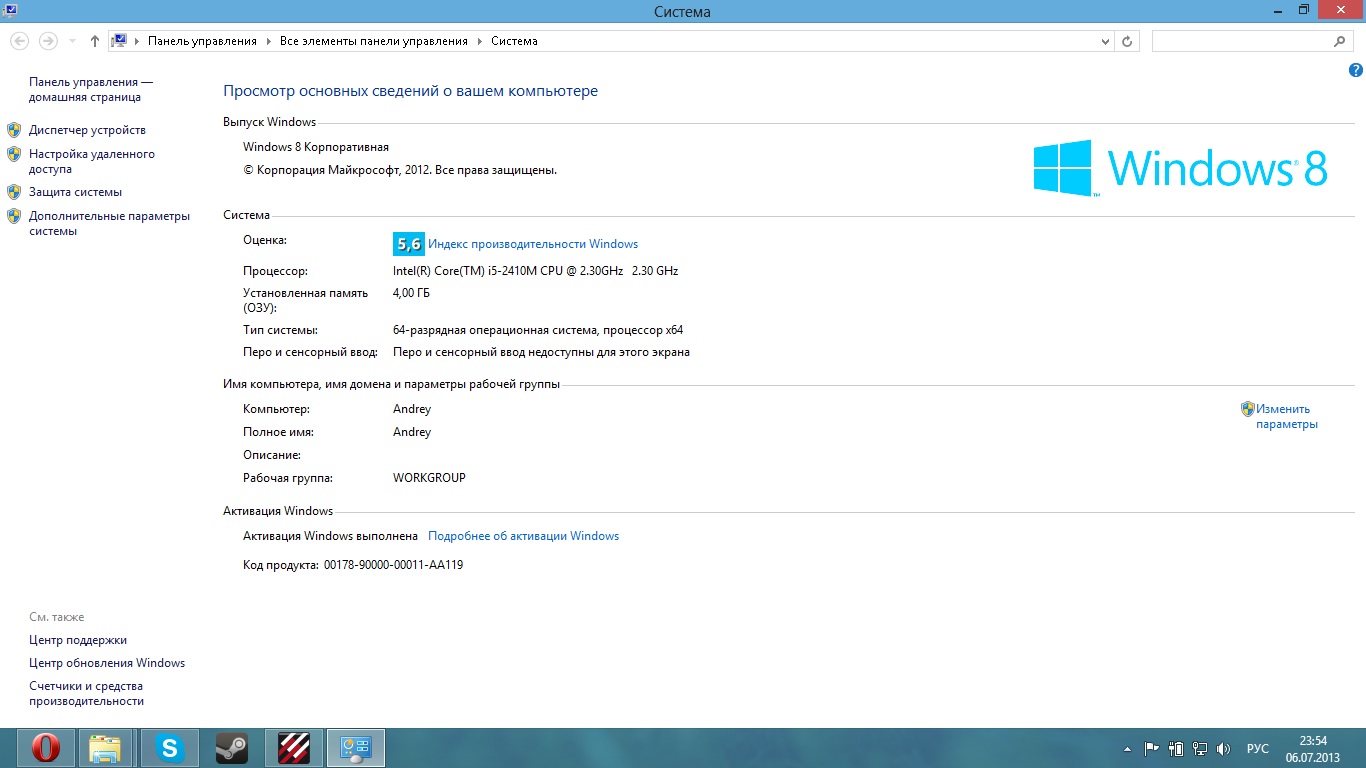Viewport: 1366px width, 768px height.
Task: Expand the breadcrumb arrow before Система
Action: click(x=479, y=41)
